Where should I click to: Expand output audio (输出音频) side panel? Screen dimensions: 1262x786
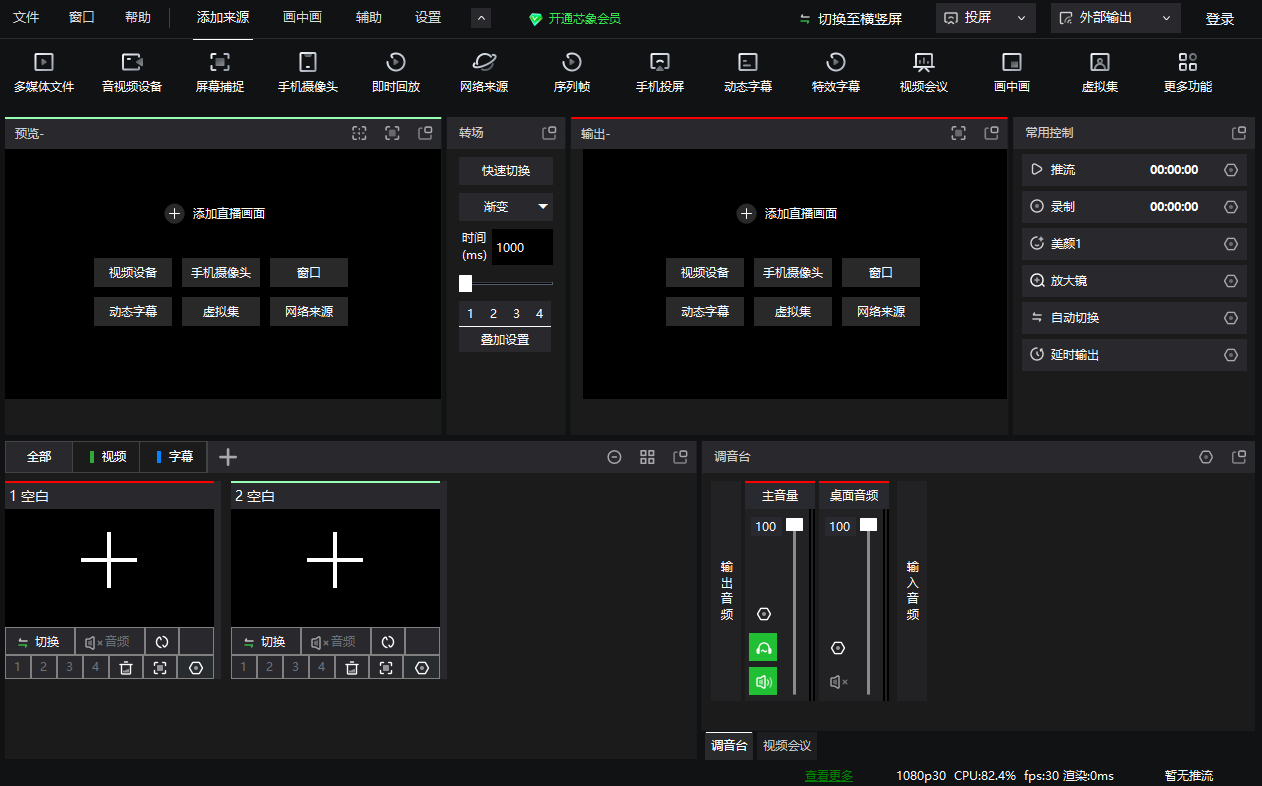[727, 590]
